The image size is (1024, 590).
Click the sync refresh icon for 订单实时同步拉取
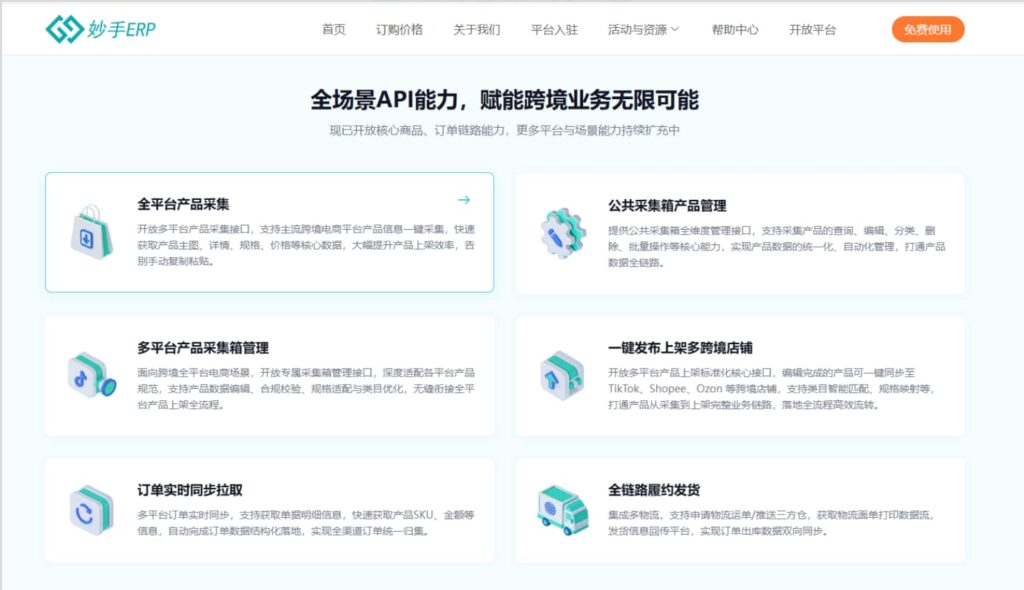(x=91, y=510)
